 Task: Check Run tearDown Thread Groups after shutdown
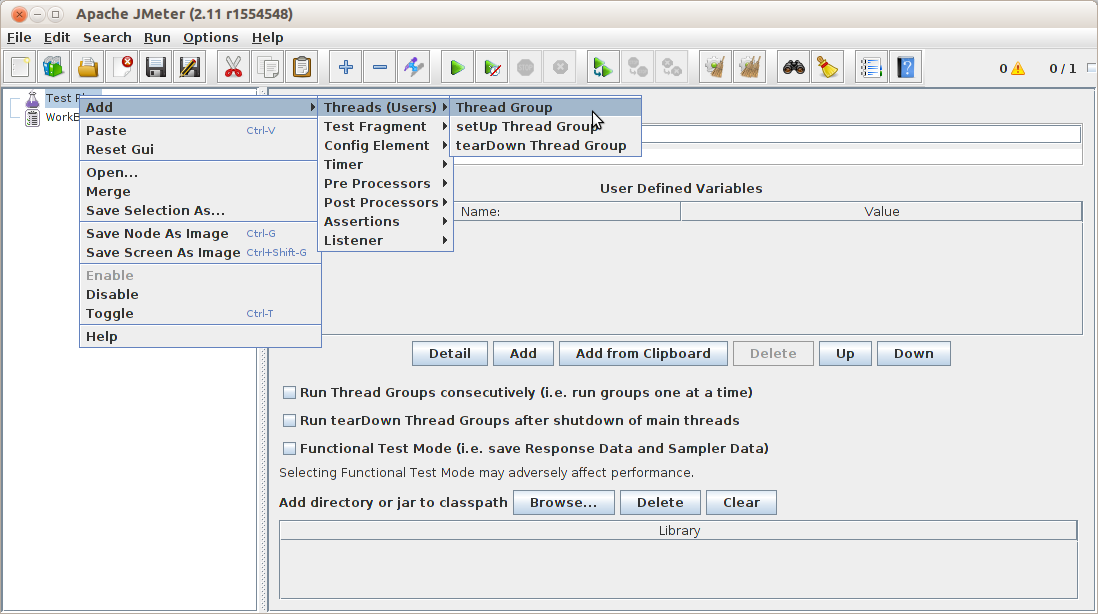coord(289,421)
